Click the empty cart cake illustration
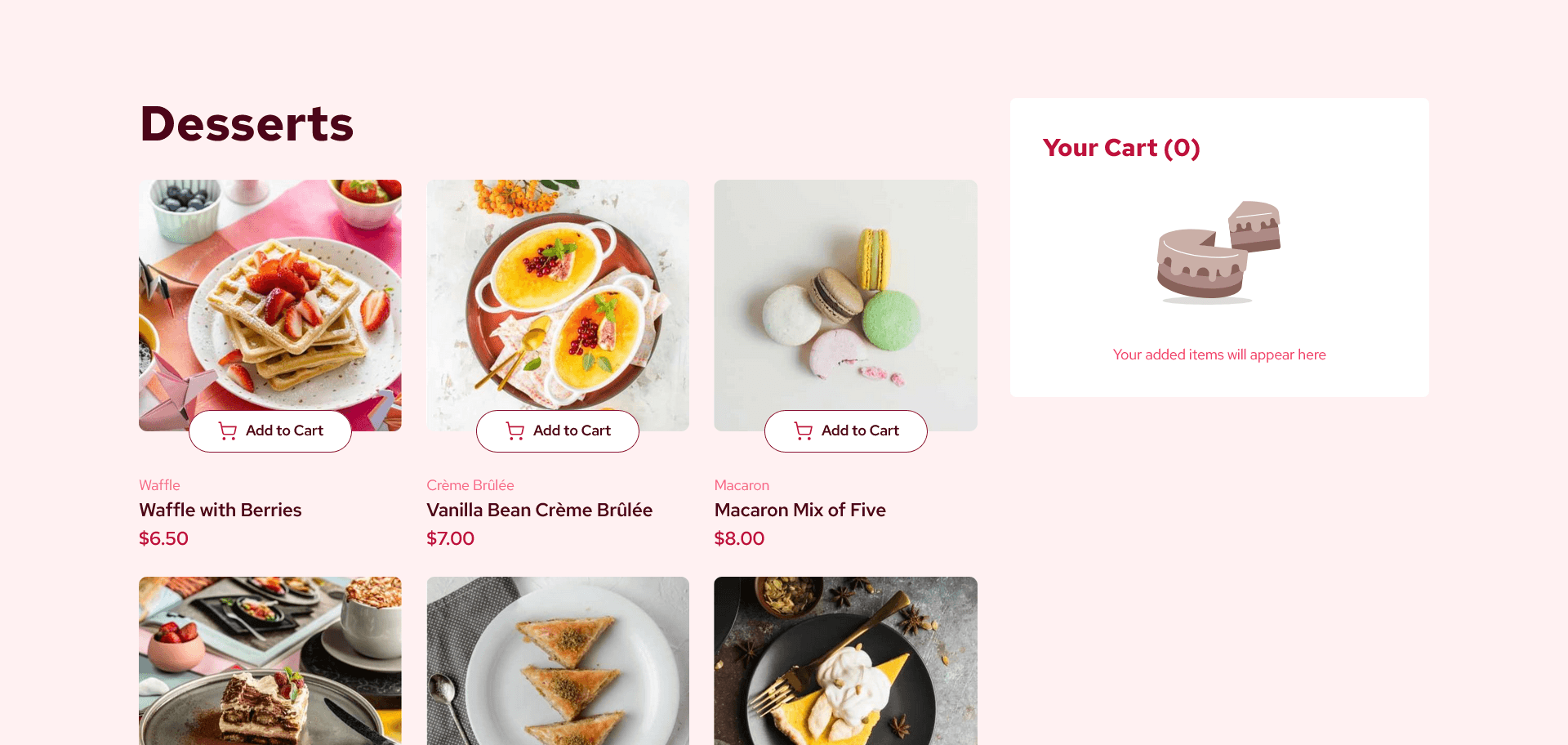Screen dimensions: 1568x745 (1218, 252)
